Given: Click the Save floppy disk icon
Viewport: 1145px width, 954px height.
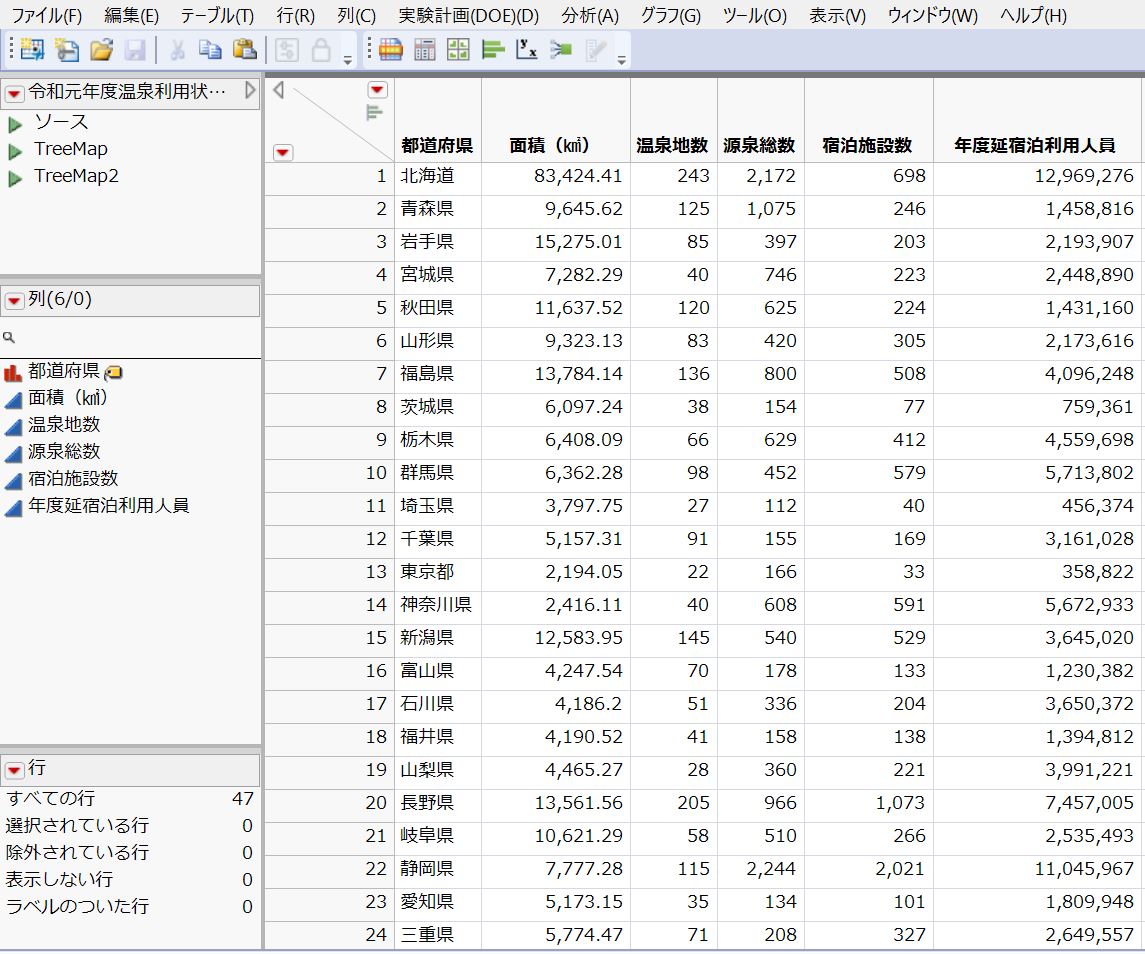Looking at the screenshot, I should 135,50.
